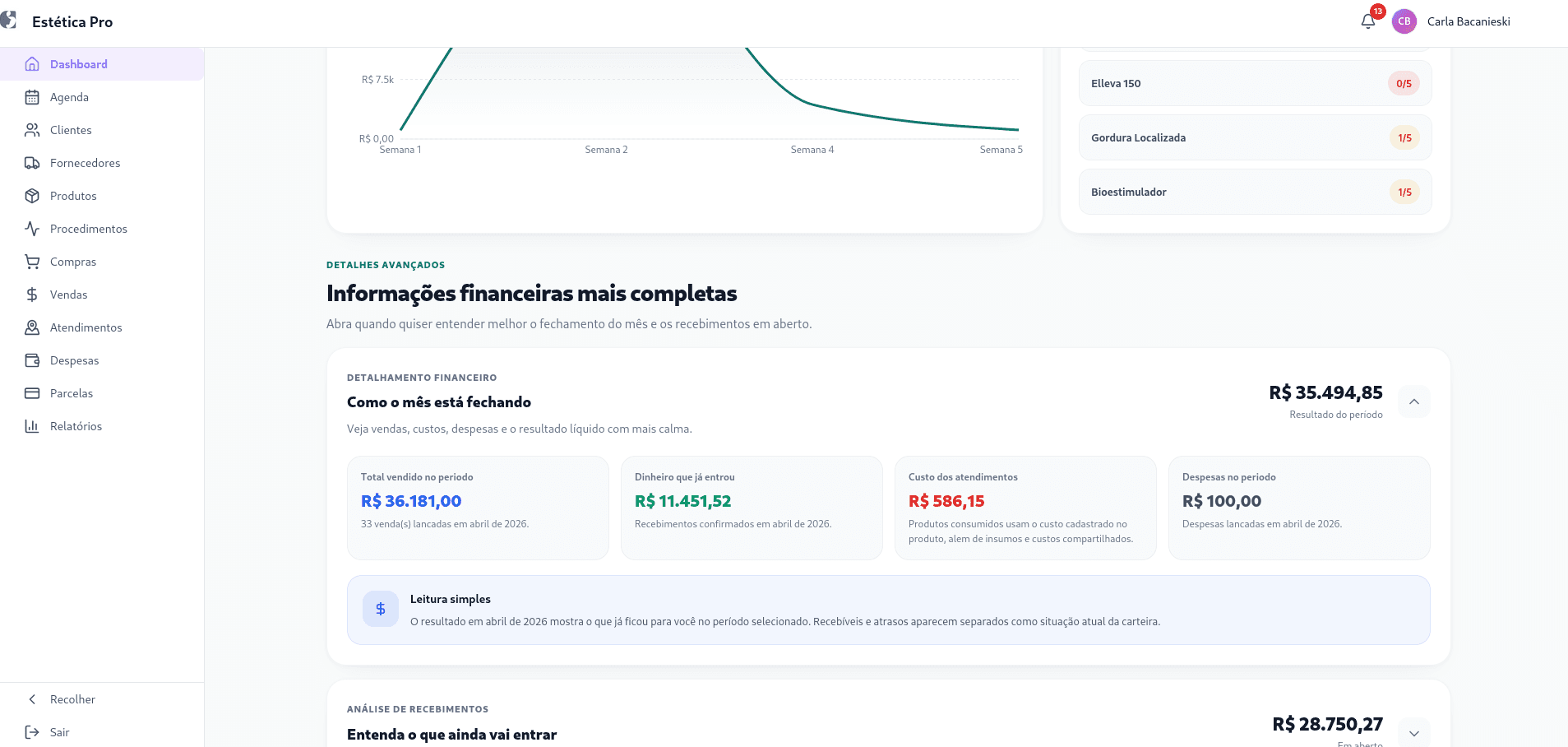The image size is (1568, 747).
Task: Click the R$ 36.181,00 sold value
Action: (411, 501)
